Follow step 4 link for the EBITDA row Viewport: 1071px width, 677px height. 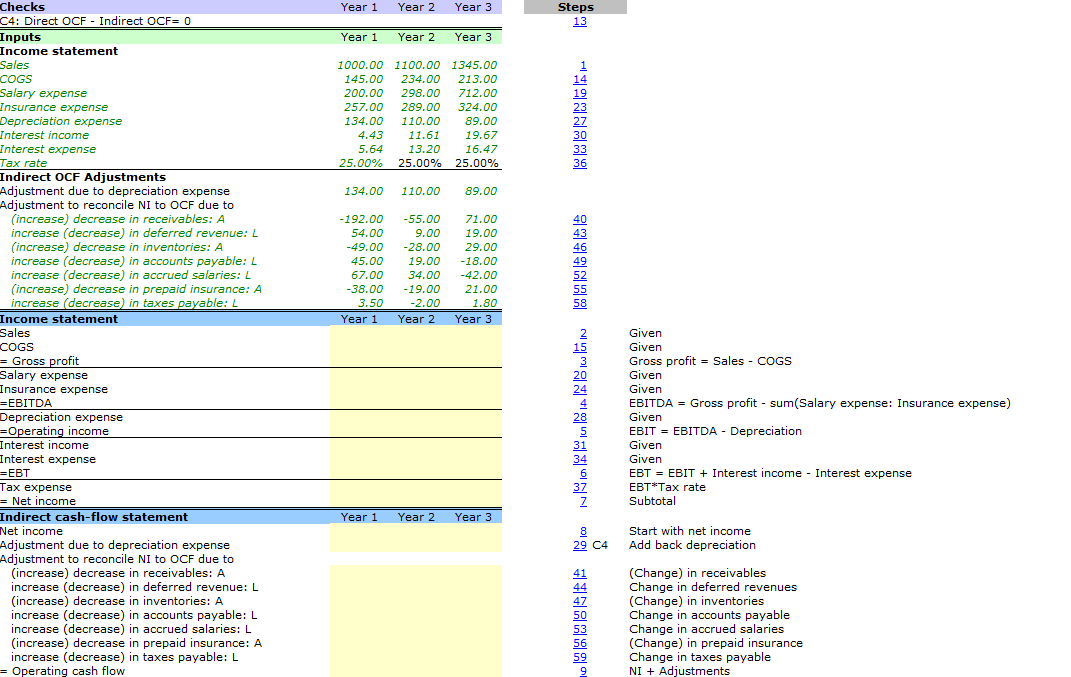click(583, 403)
